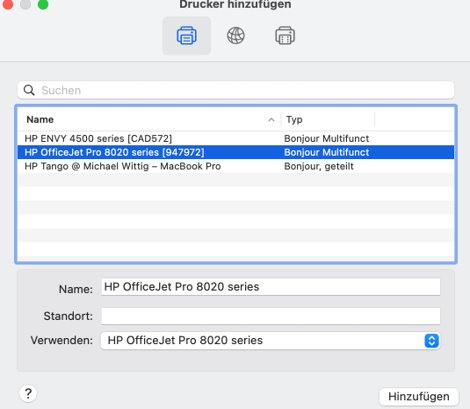Click the empty Standort text field
The width and height of the screenshot is (470, 409).
271,316
